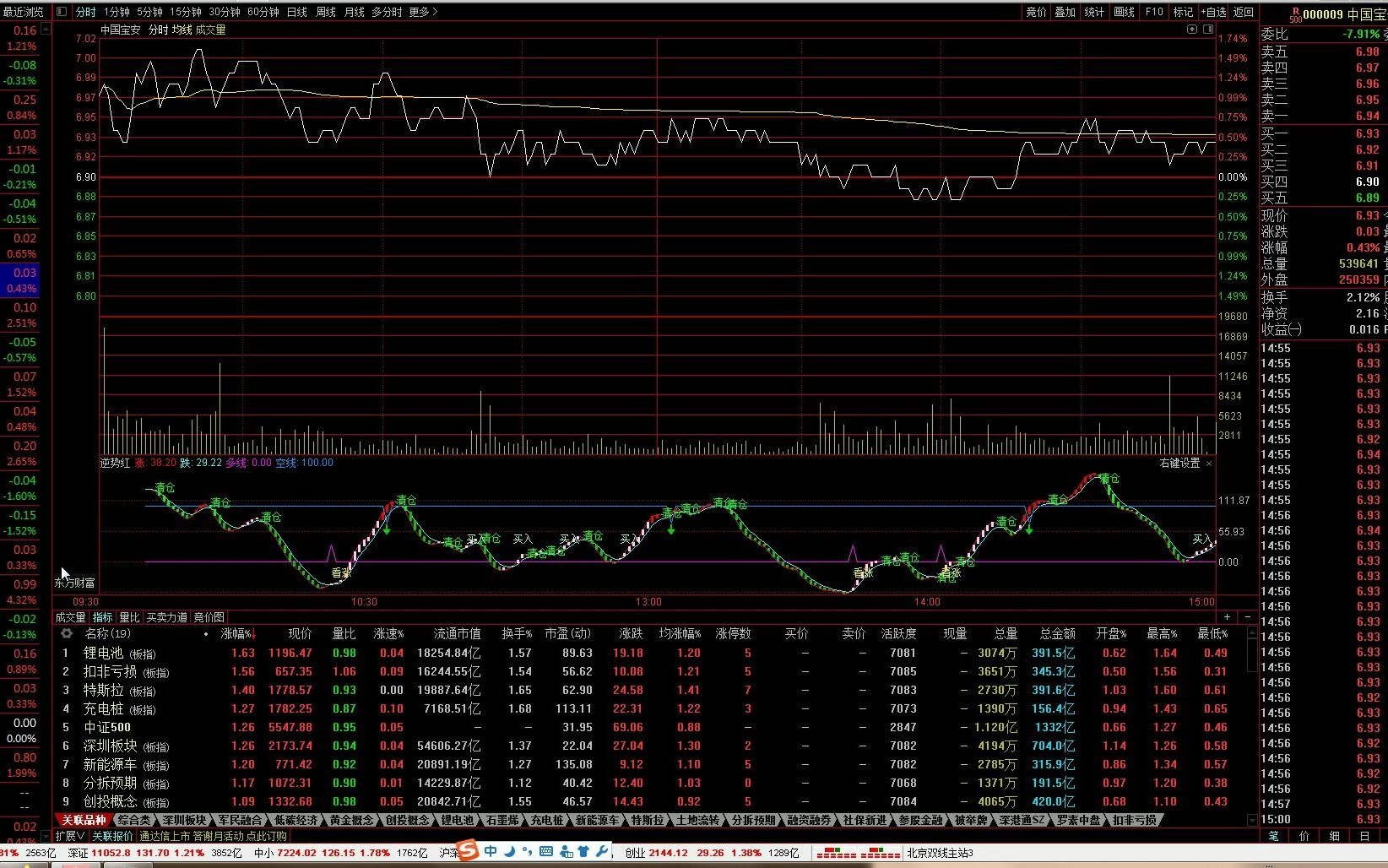
Task: Click the 竞价 toolbar button
Action: (x=1036, y=12)
